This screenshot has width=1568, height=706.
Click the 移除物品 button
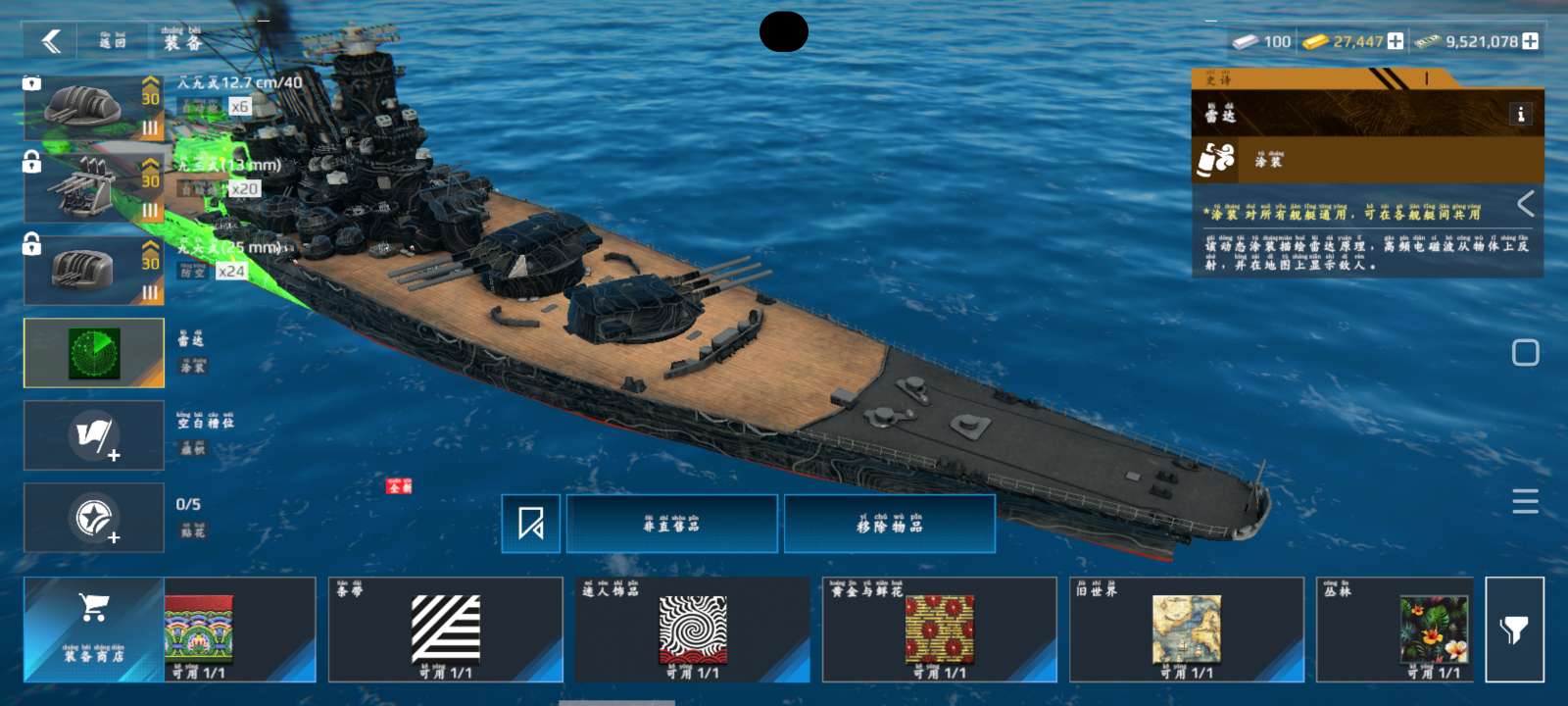click(x=890, y=524)
